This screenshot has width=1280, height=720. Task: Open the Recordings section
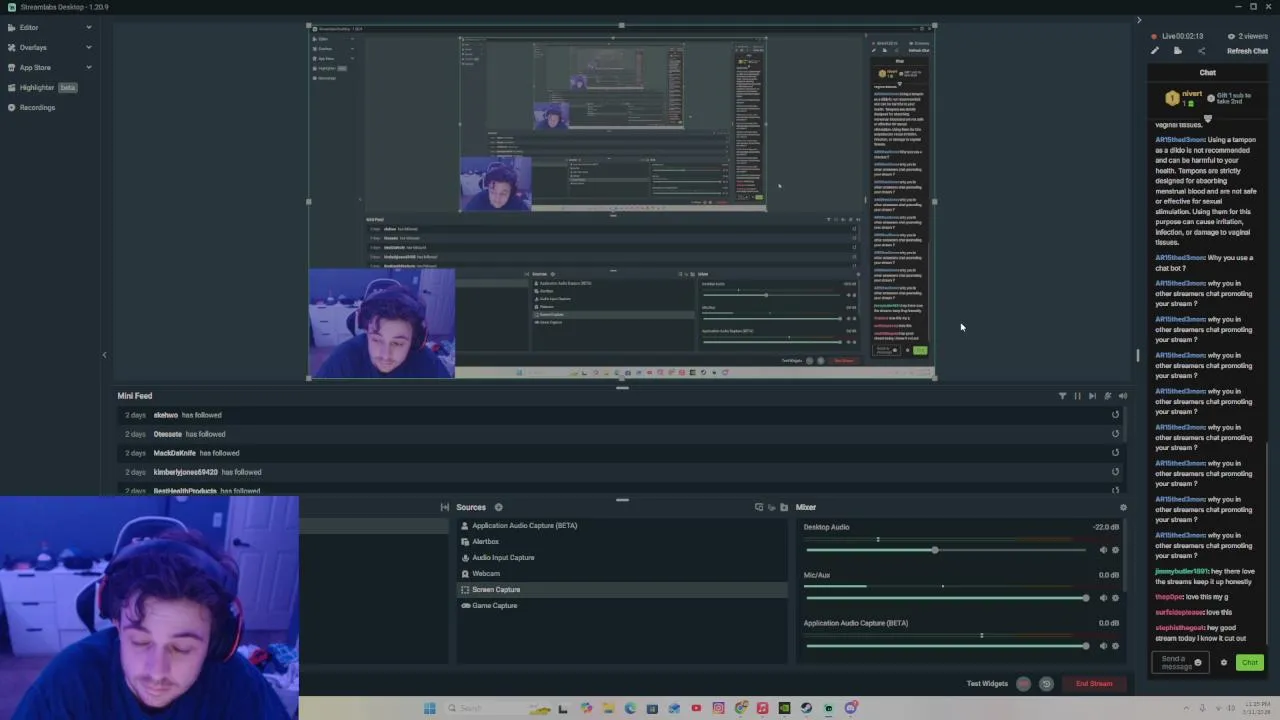[37, 108]
